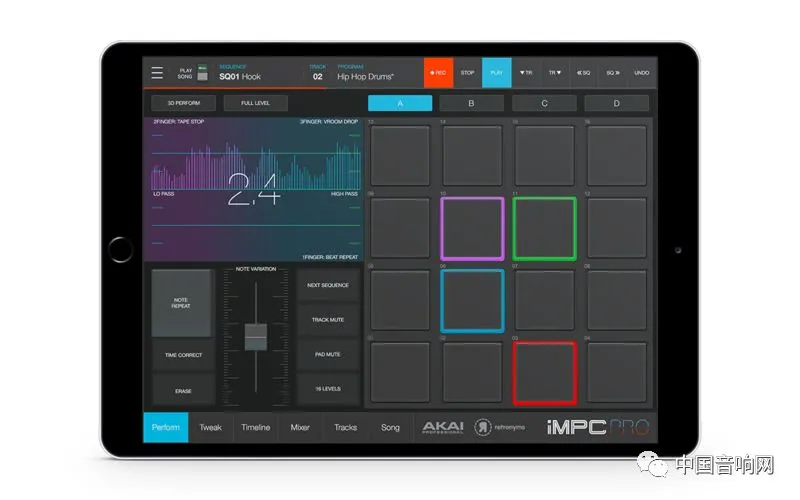Switch to the Timeline tab
800x500 pixels.
(x=256, y=428)
